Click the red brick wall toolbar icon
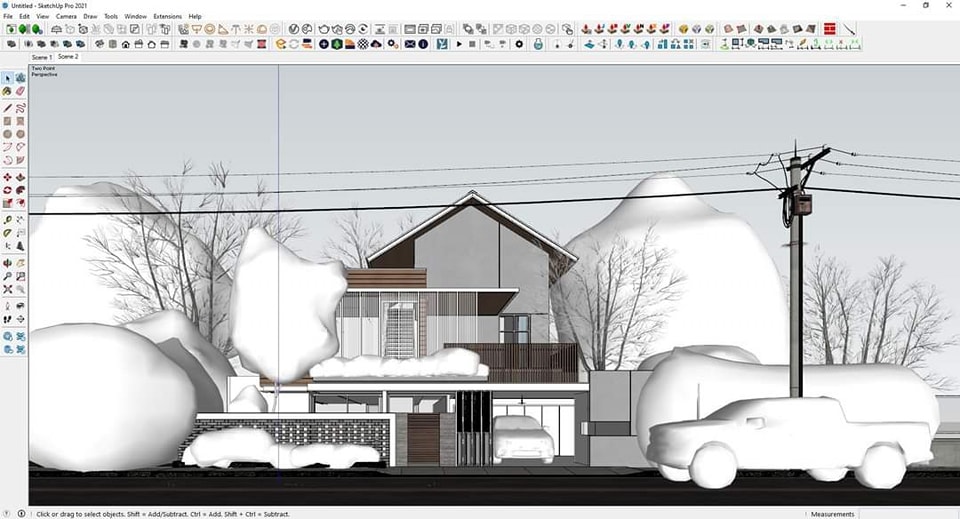Viewport: 960px width, 519px height. 829,29
